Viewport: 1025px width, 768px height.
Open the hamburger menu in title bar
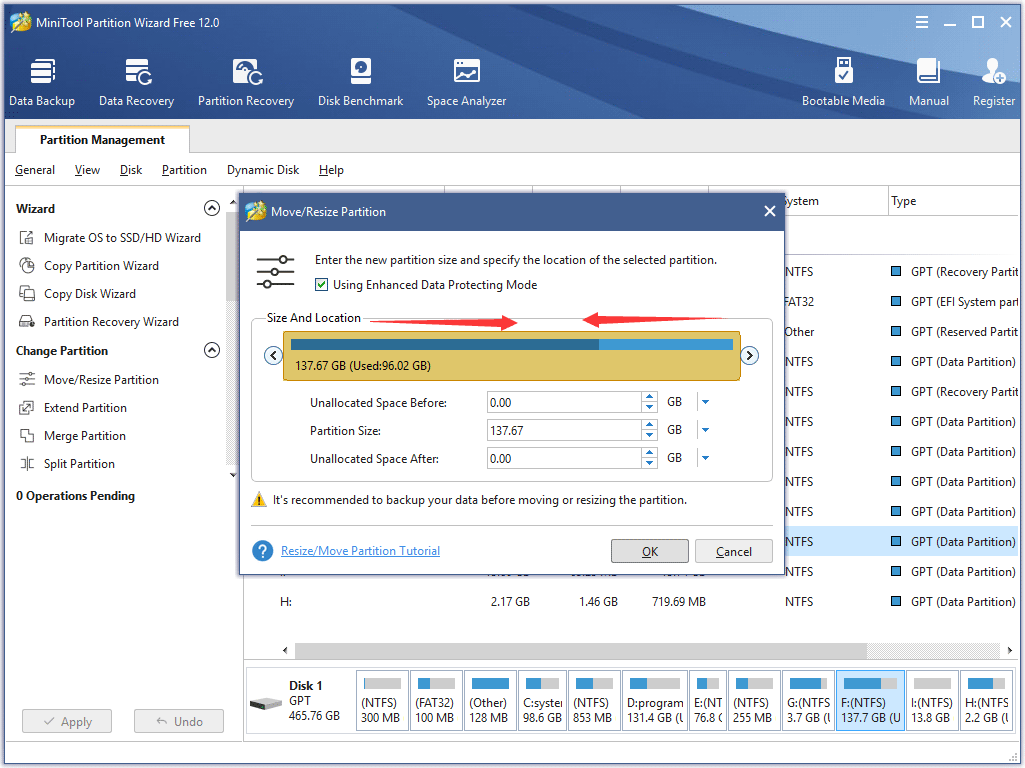[922, 22]
